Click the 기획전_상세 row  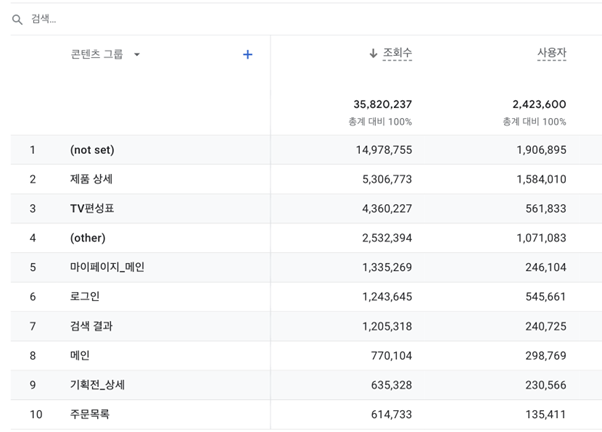pos(306,385)
